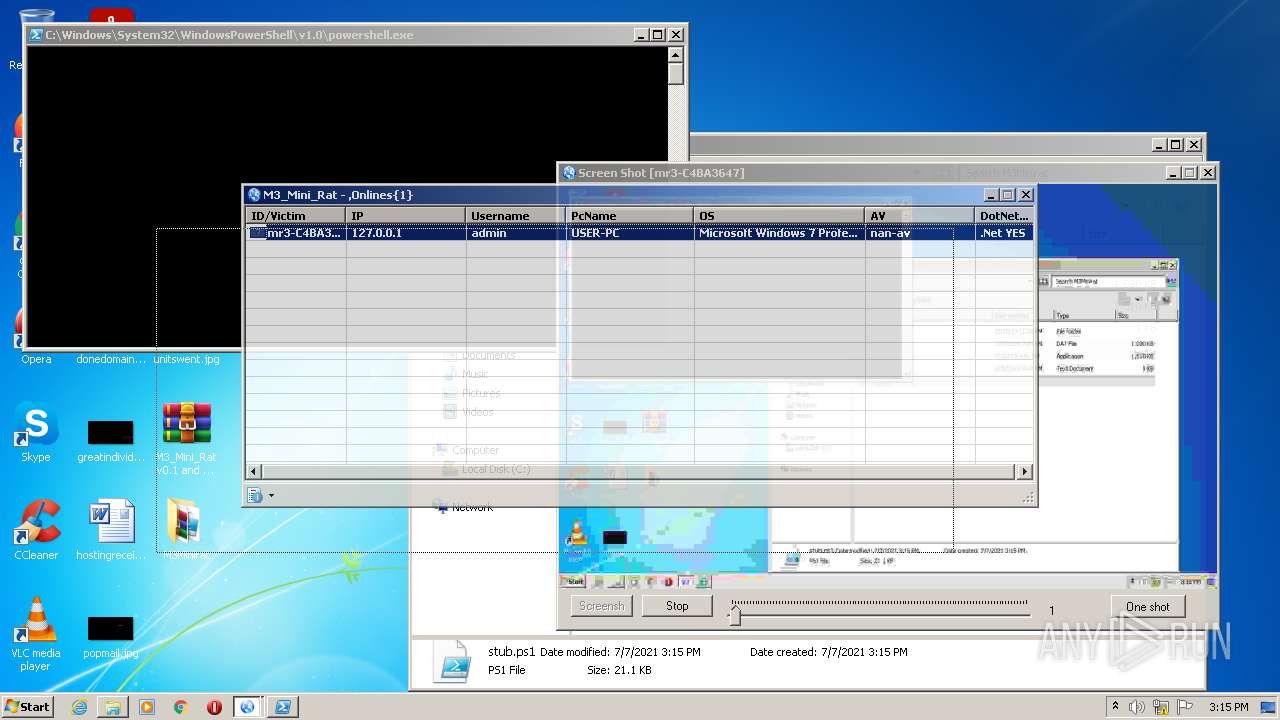
Task: Move the screenshot quality slider thumb
Action: tap(735, 613)
